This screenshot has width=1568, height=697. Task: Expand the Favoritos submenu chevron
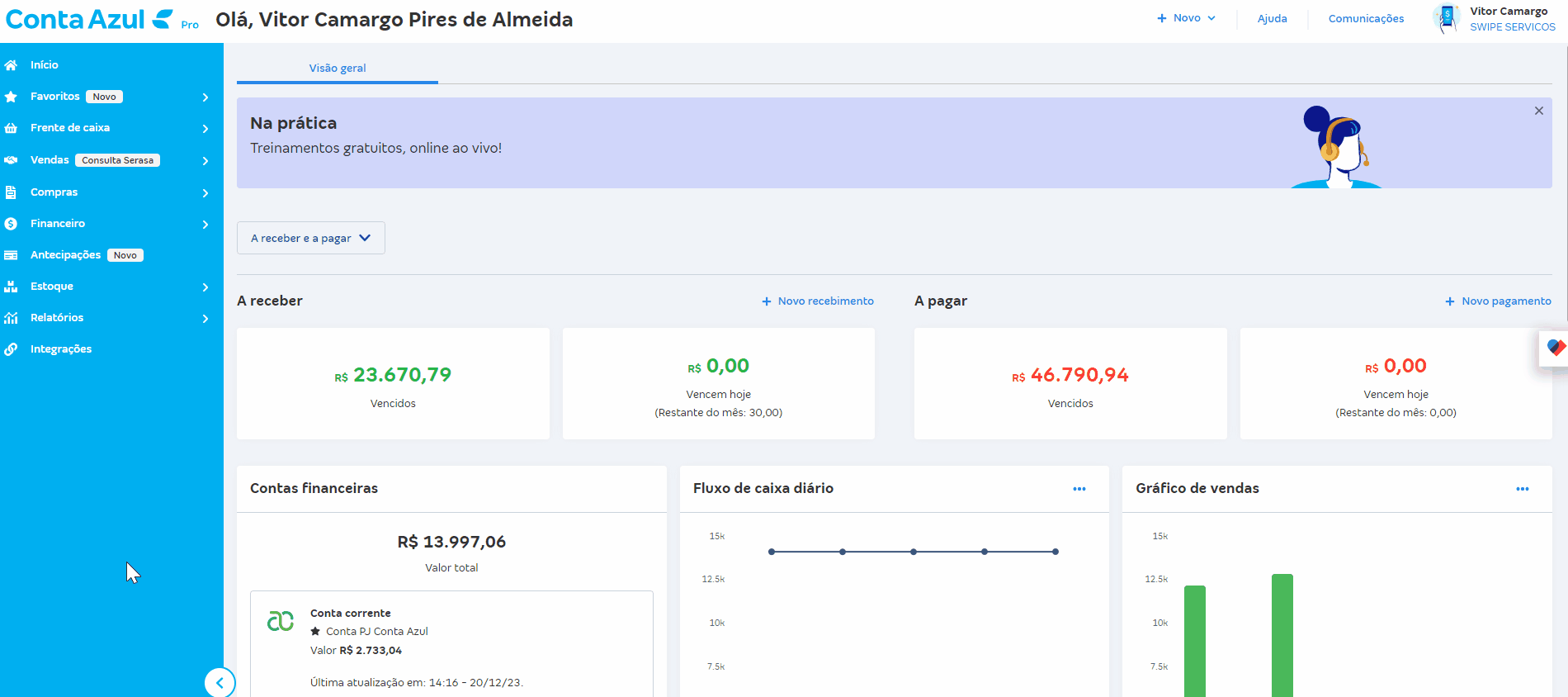[x=205, y=97]
